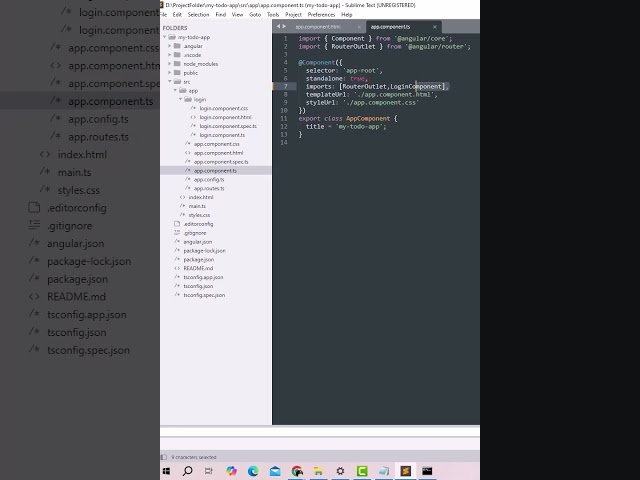The width and height of the screenshot is (640, 480).
Task: Collapse the src folder arrow
Action: click(x=170, y=82)
